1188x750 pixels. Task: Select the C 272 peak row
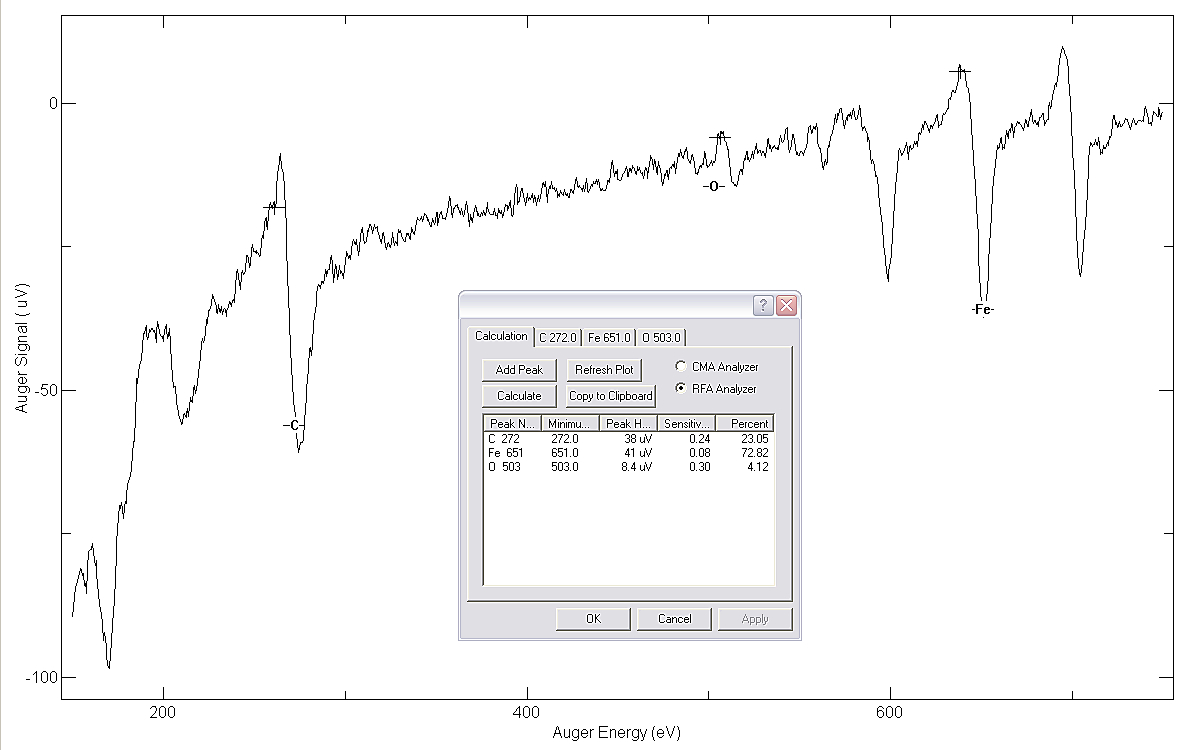click(504, 439)
